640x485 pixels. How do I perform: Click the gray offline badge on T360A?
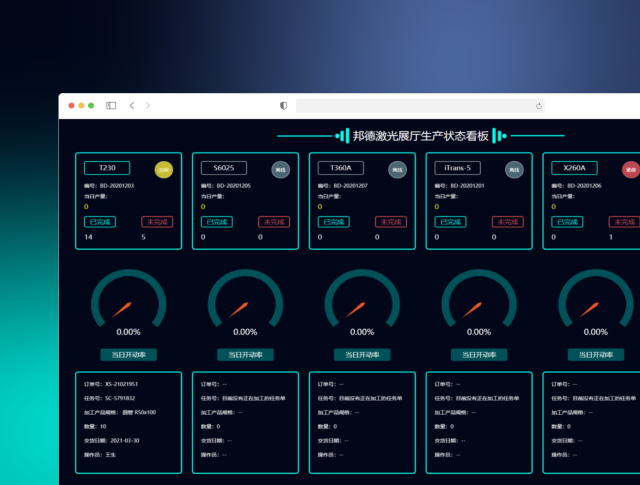(397, 170)
